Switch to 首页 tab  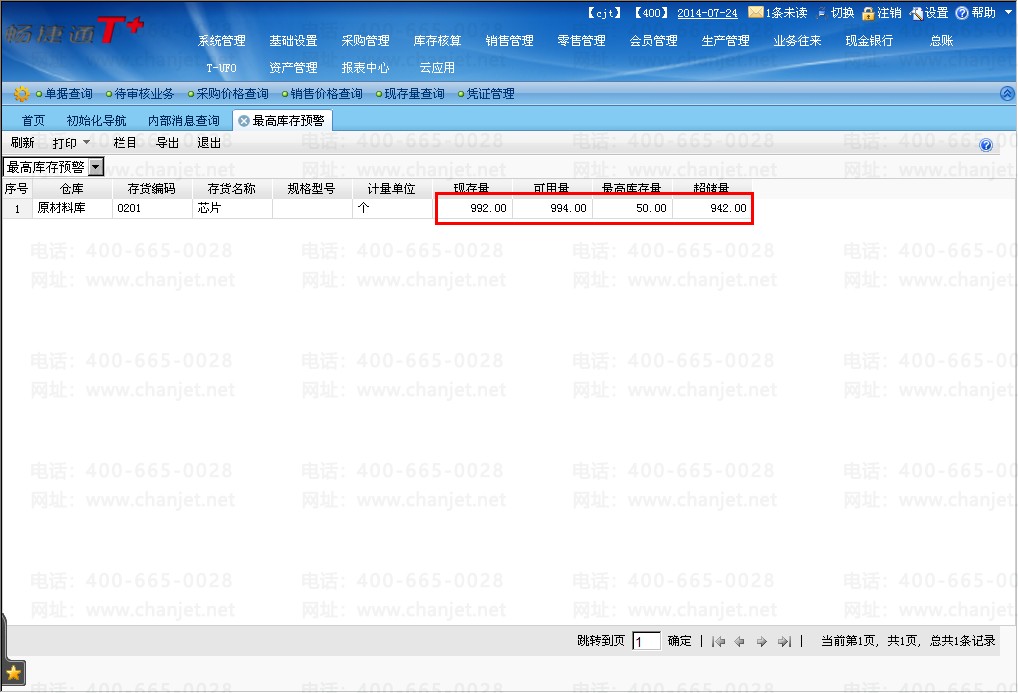[x=33, y=121]
